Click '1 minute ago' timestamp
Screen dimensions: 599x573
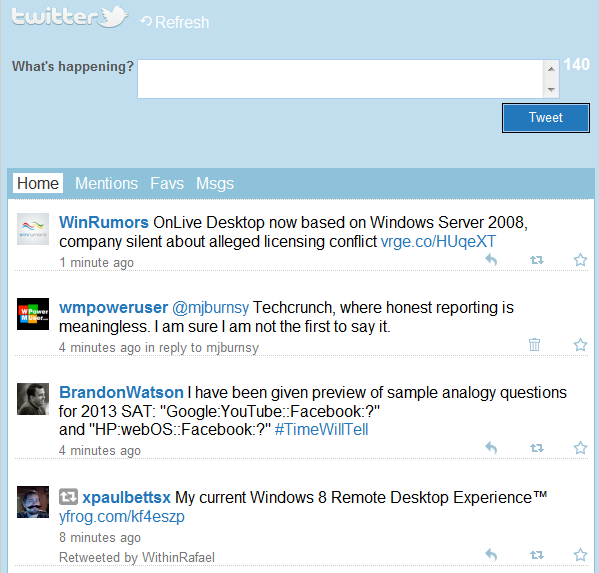tap(96, 263)
